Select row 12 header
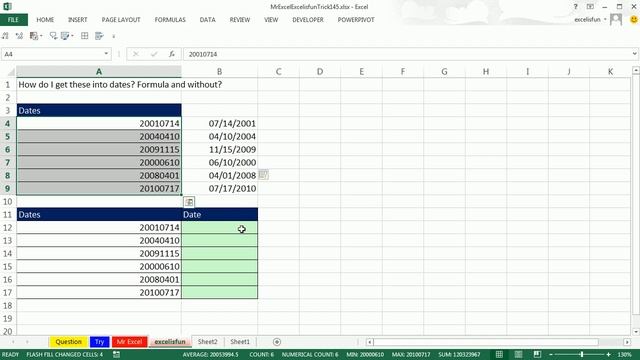640x360 pixels. 8,227
